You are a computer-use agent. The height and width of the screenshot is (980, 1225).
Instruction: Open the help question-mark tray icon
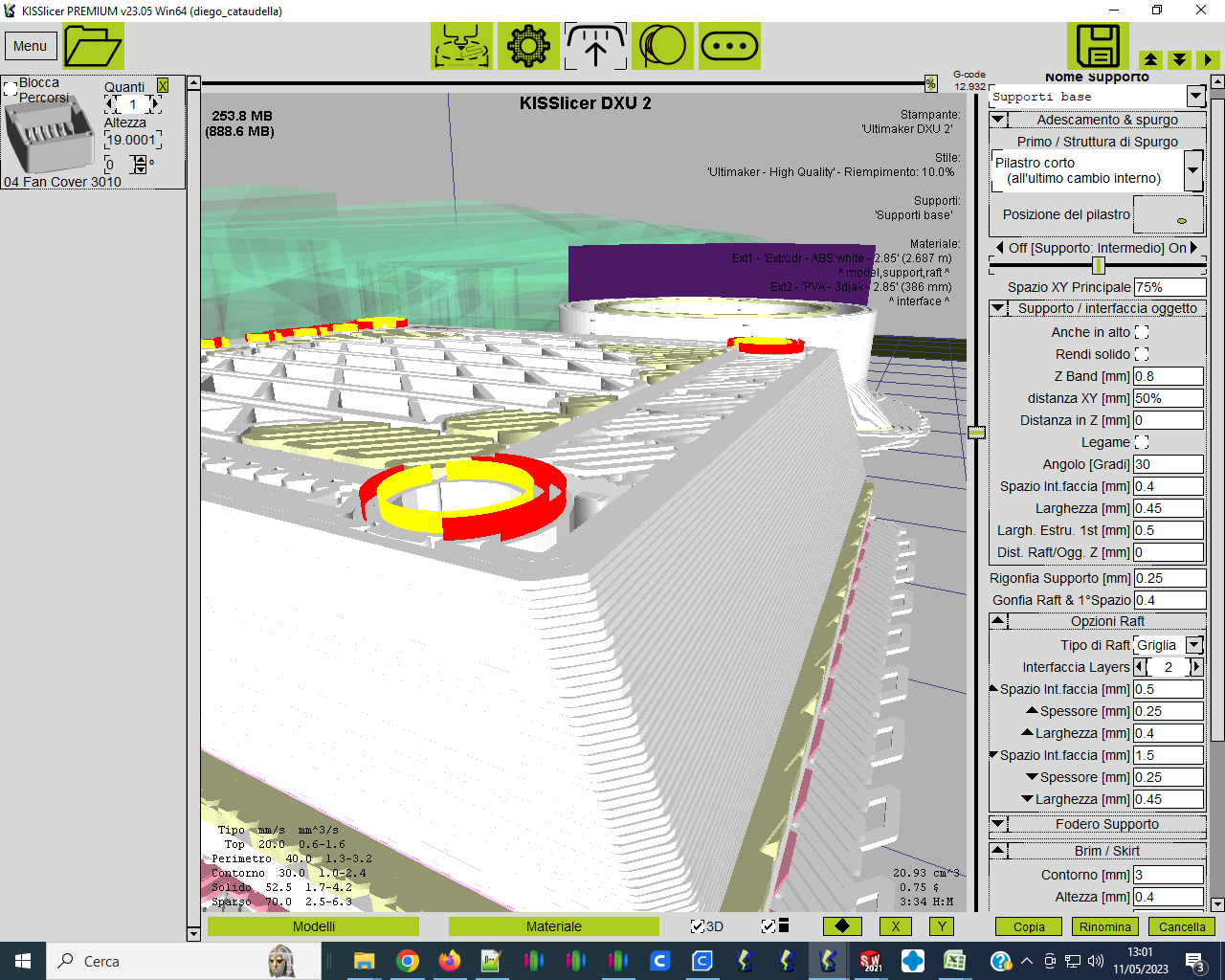pos(1000,961)
